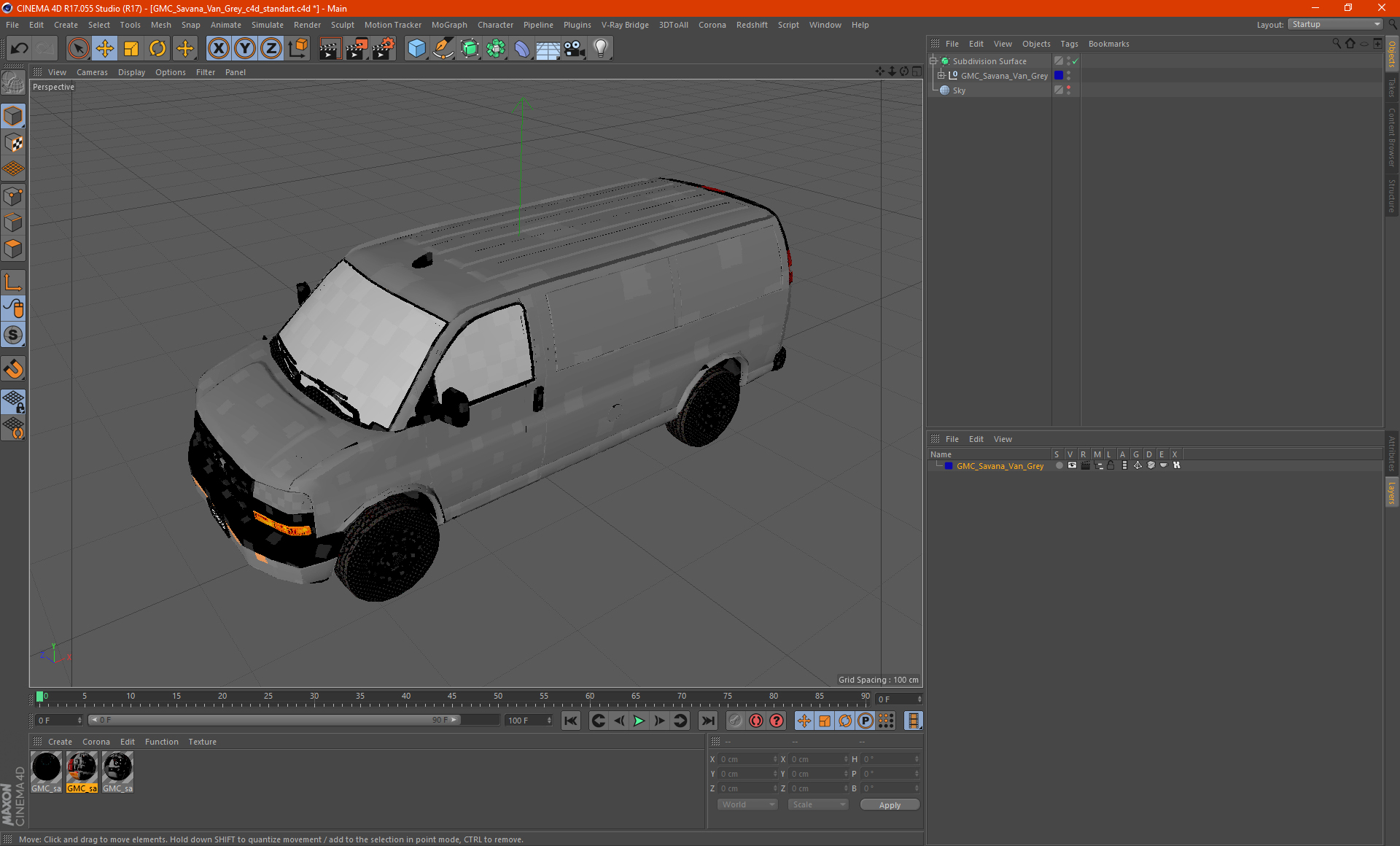The width and height of the screenshot is (1400, 846).
Task: Open viewport Cameras menu
Action: 92,72
